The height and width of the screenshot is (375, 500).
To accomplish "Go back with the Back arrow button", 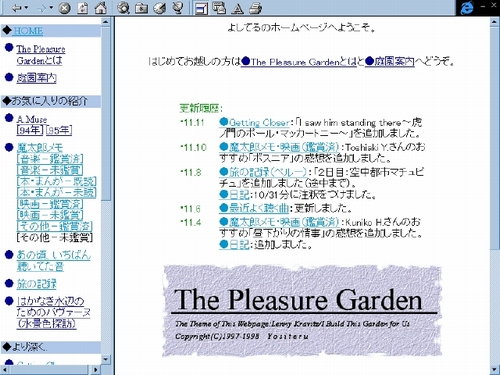I will pyautogui.click(x=16, y=8).
